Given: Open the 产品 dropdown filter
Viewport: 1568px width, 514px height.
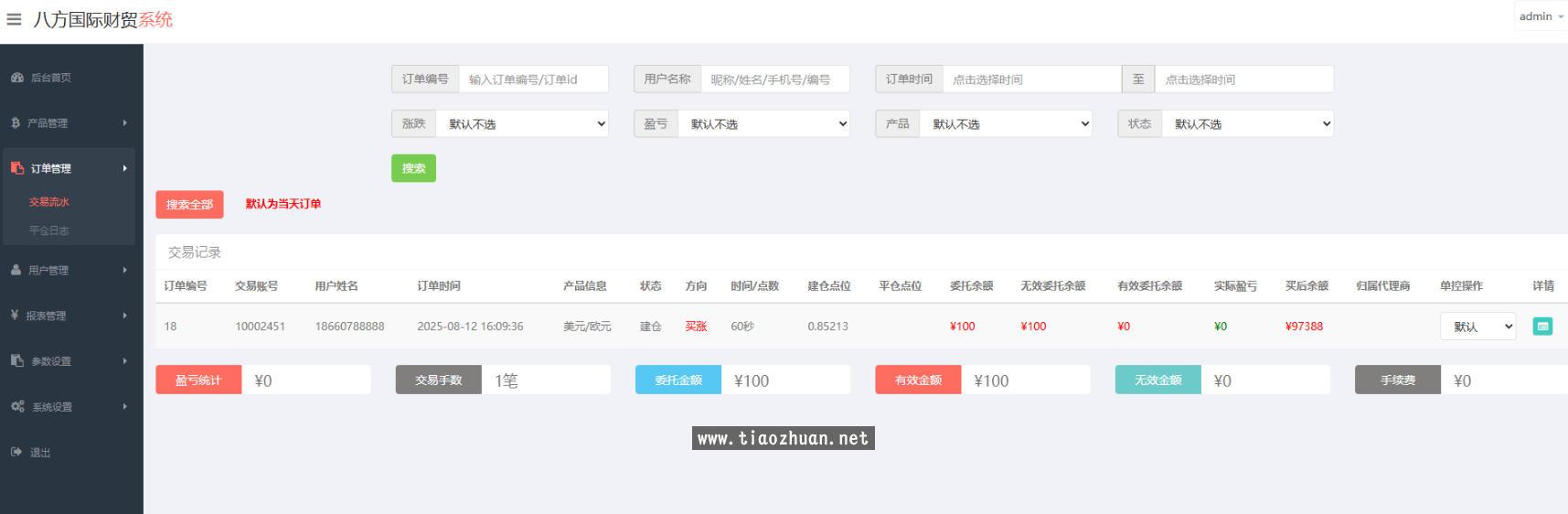Looking at the screenshot, I should [x=1006, y=124].
